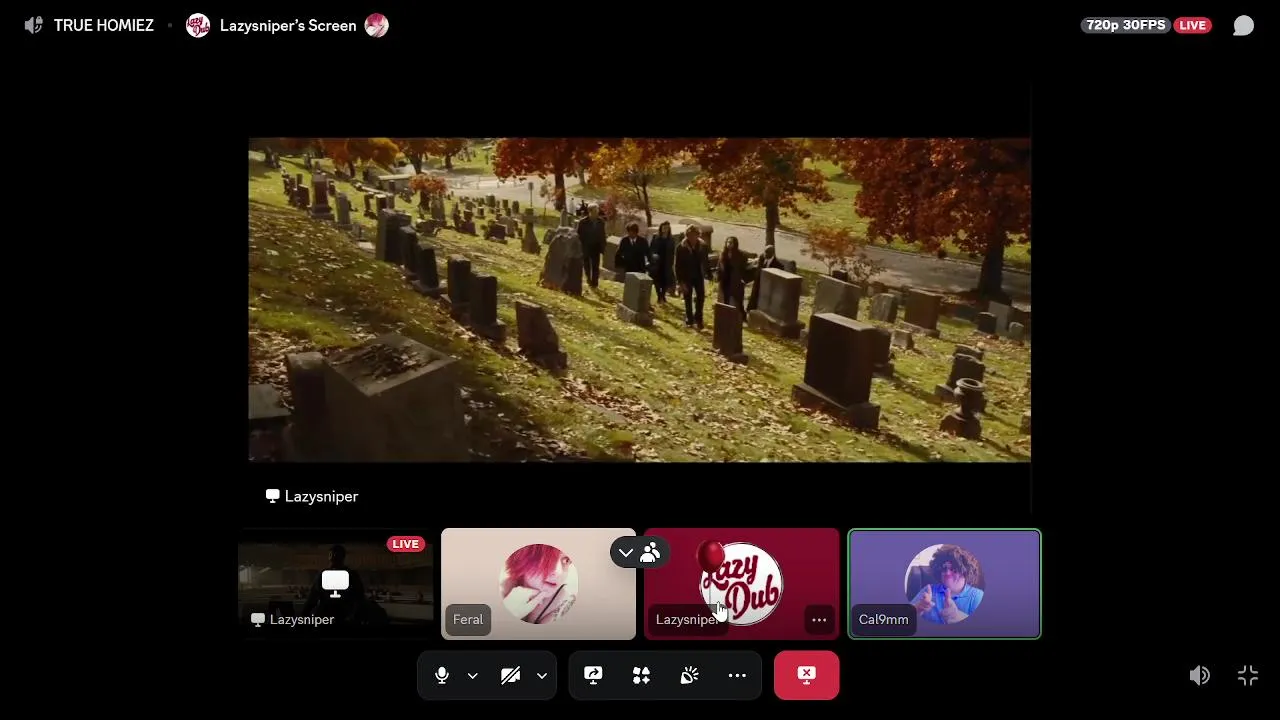The width and height of the screenshot is (1280, 720).
Task: Click the 720p 30FPS quality indicator
Action: coord(1126,25)
